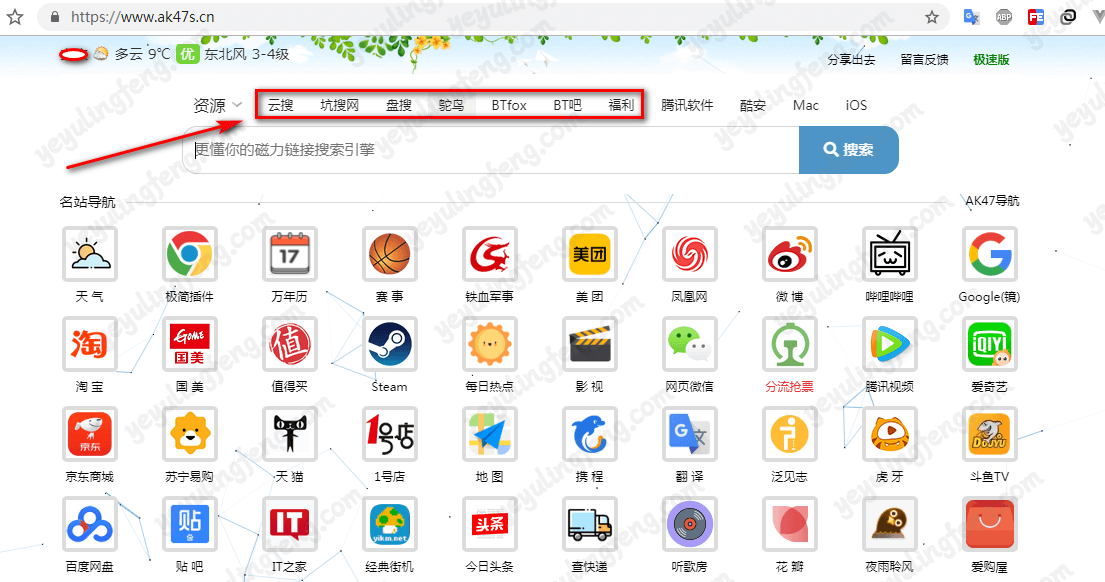The image size is (1105, 582).
Task: Open the 影视 clapperboard icon
Action: [590, 344]
